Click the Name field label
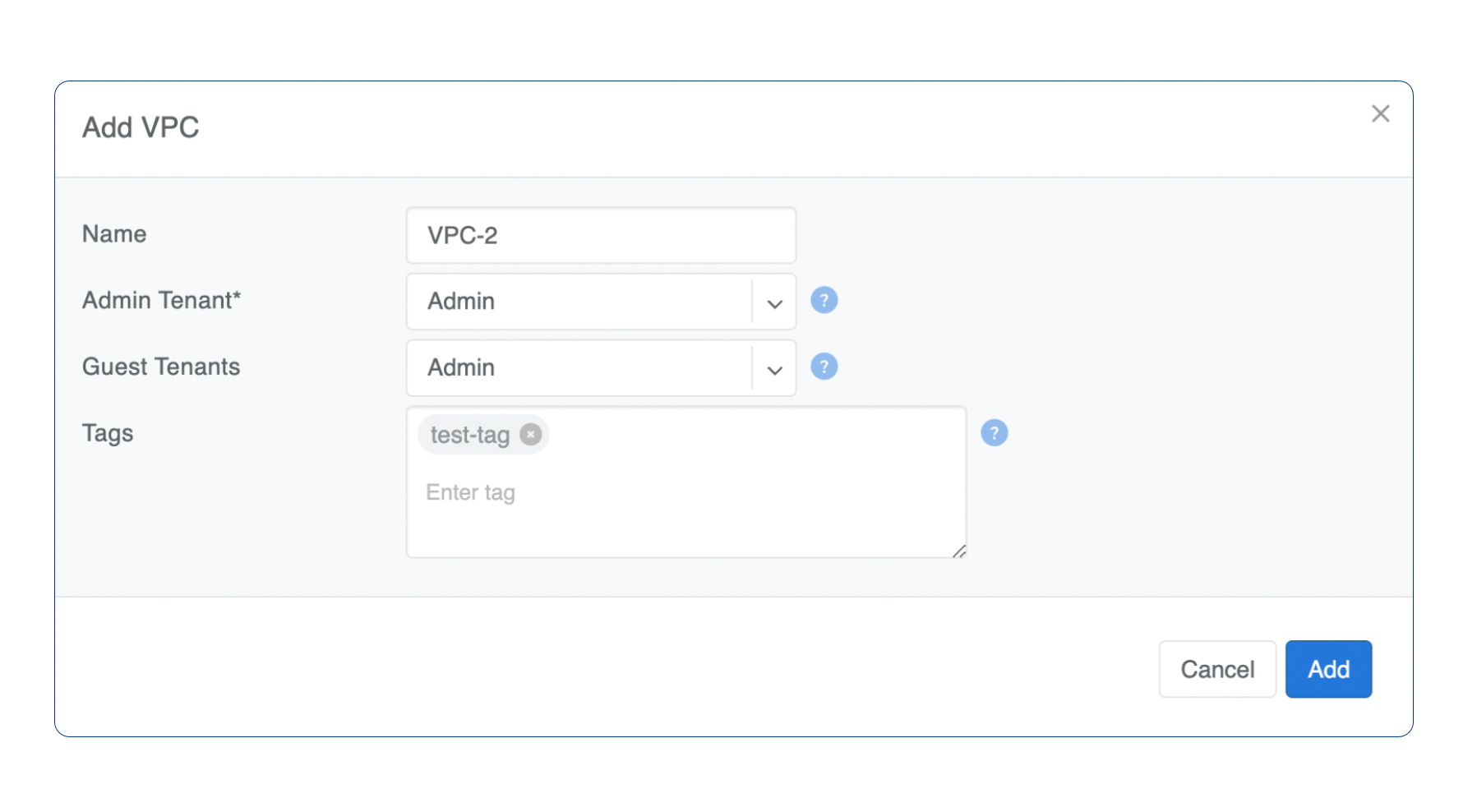Screen dimensions: 1477x812 tap(114, 234)
